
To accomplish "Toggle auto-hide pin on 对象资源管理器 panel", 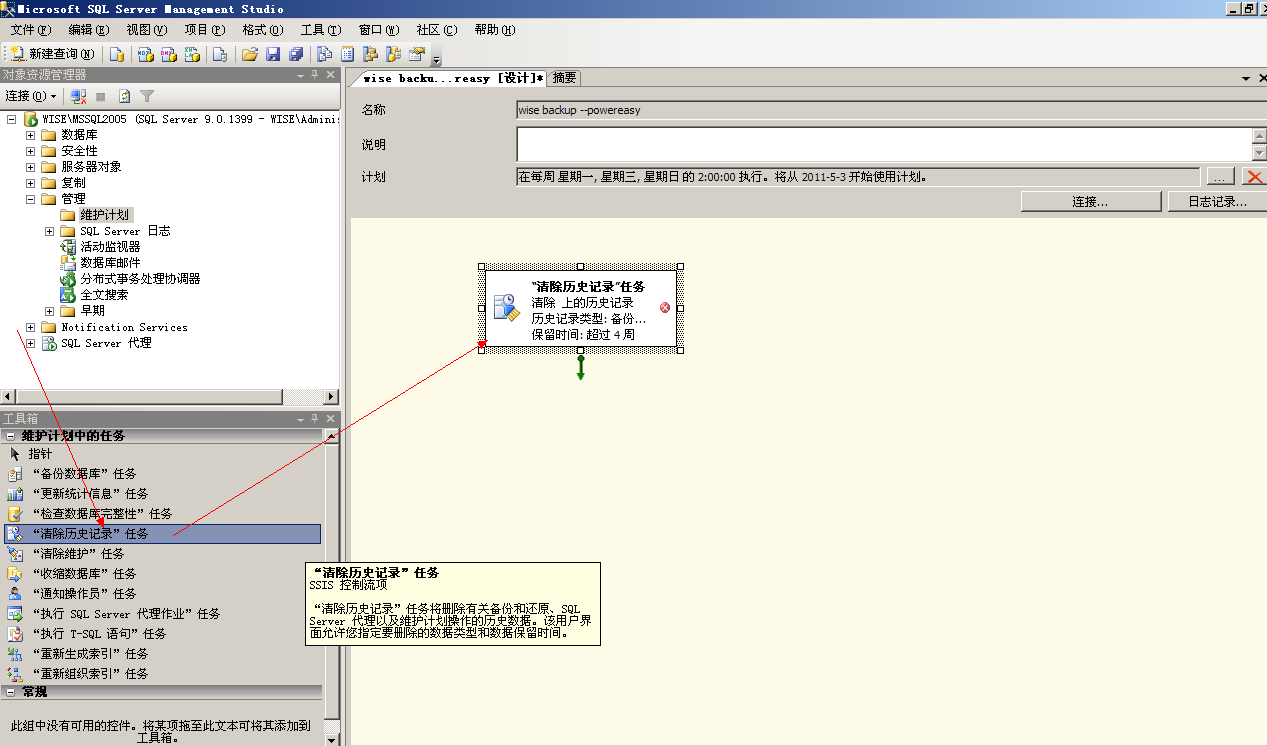I will tap(314, 75).
